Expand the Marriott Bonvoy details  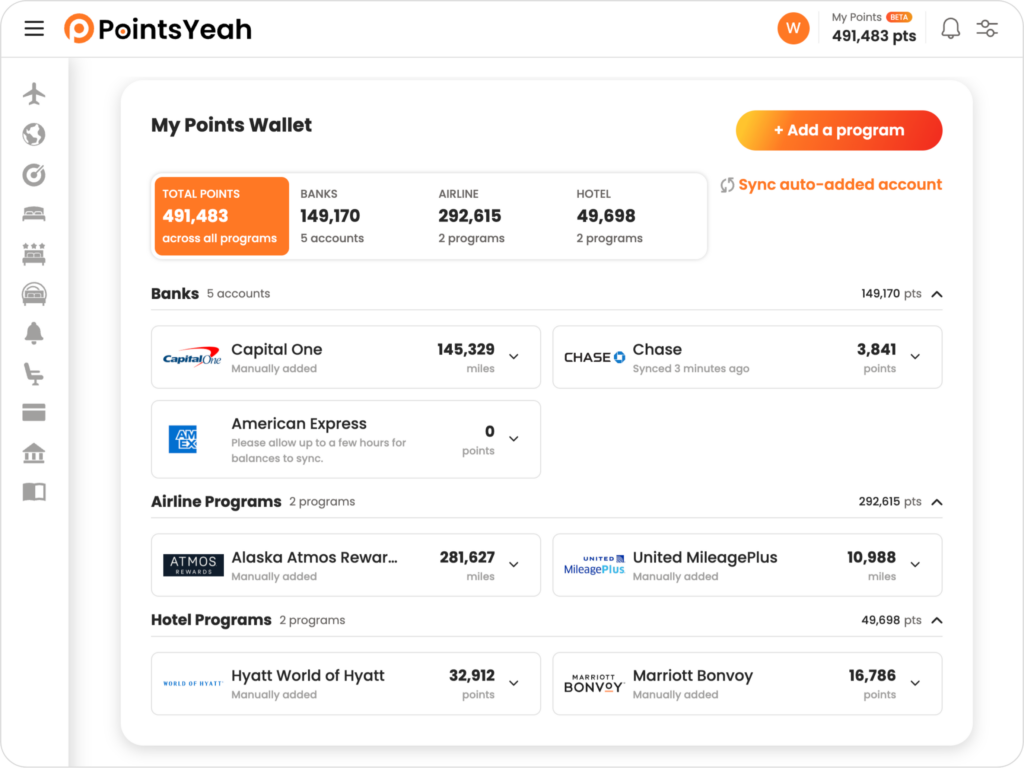(915, 683)
